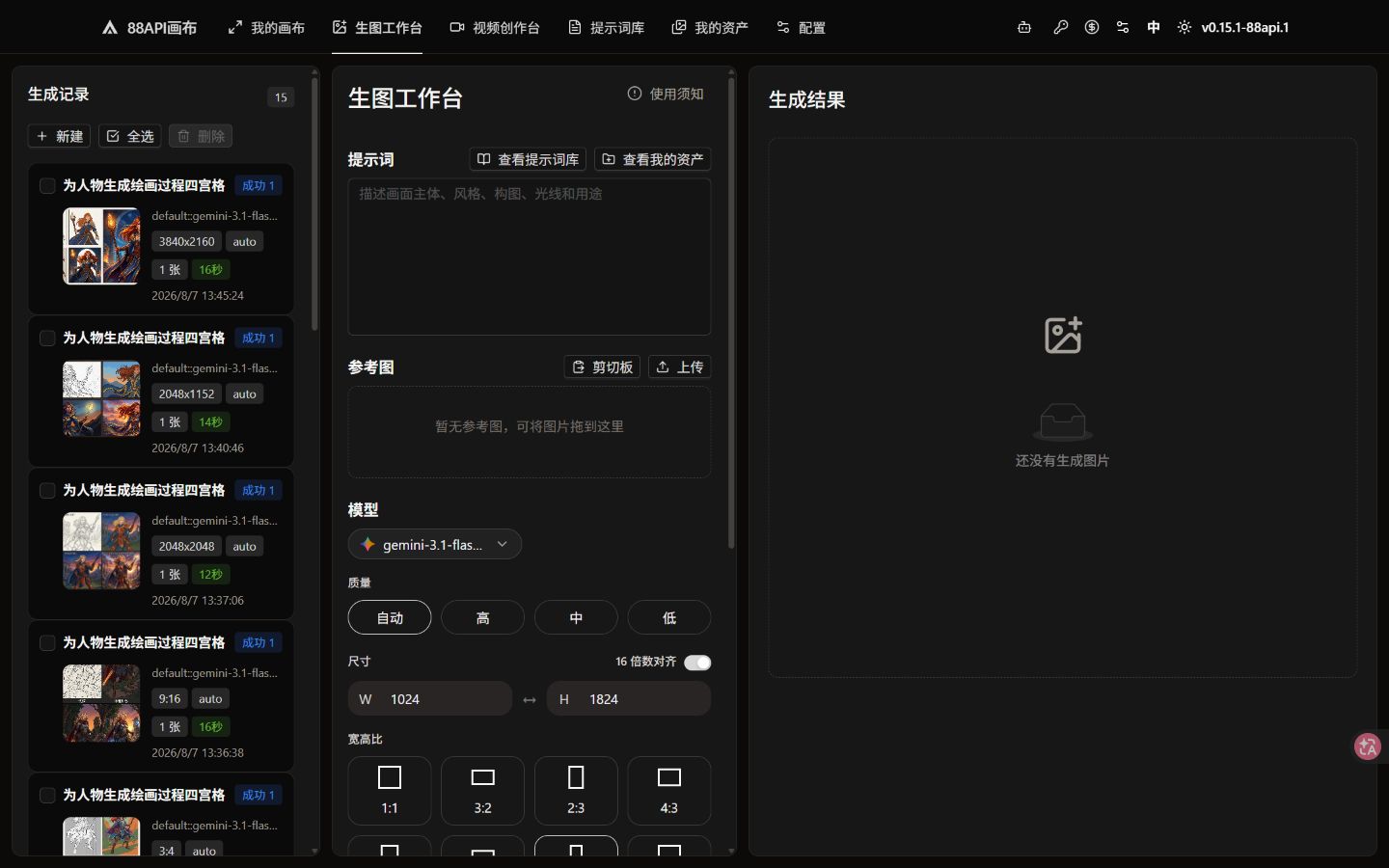Click the 使用须知 info icon
Image resolution: width=1389 pixels, height=868 pixels.
point(635,94)
